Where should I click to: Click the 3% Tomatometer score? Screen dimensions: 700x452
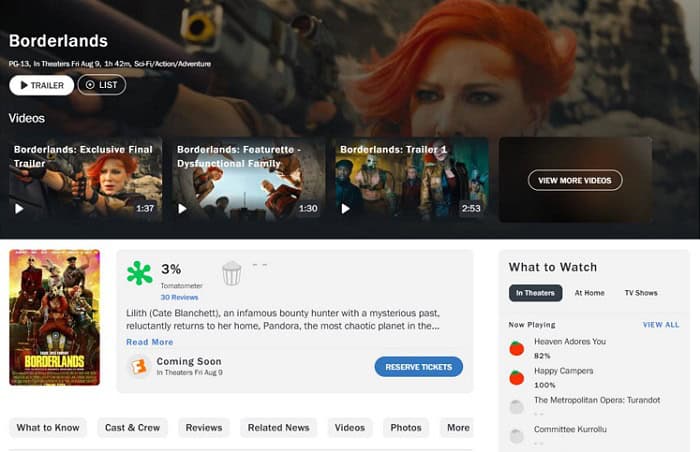pyautogui.click(x=171, y=269)
